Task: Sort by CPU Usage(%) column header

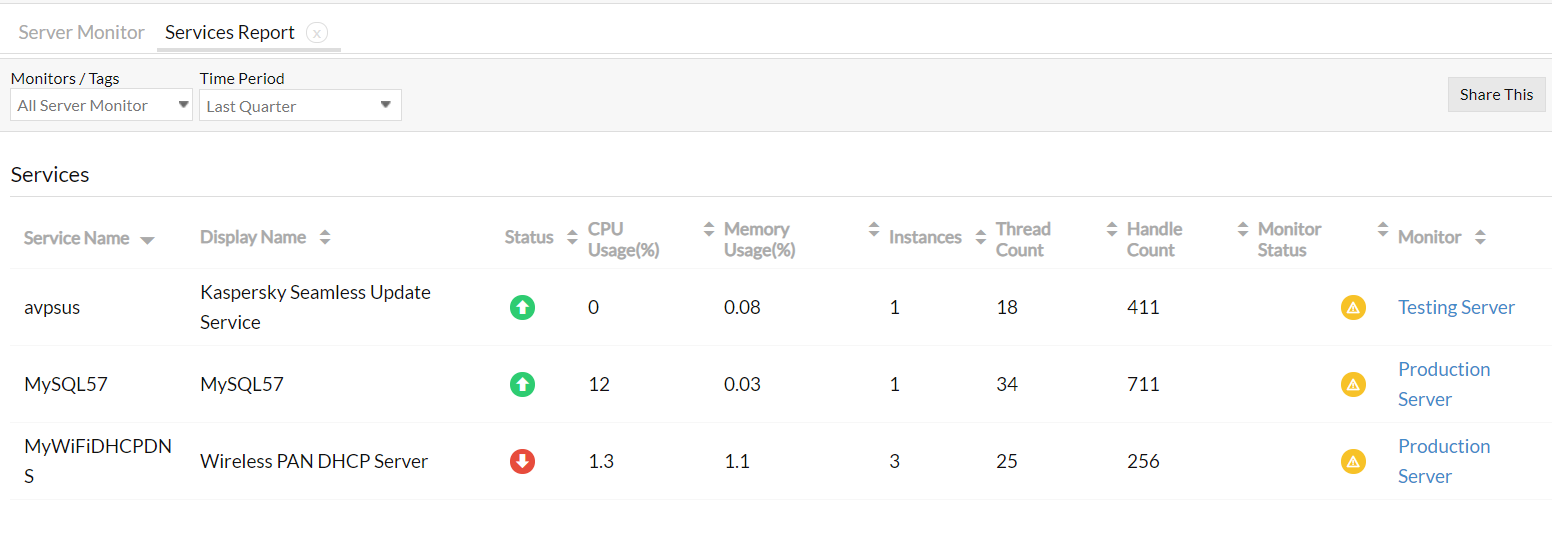Action: tap(623, 239)
